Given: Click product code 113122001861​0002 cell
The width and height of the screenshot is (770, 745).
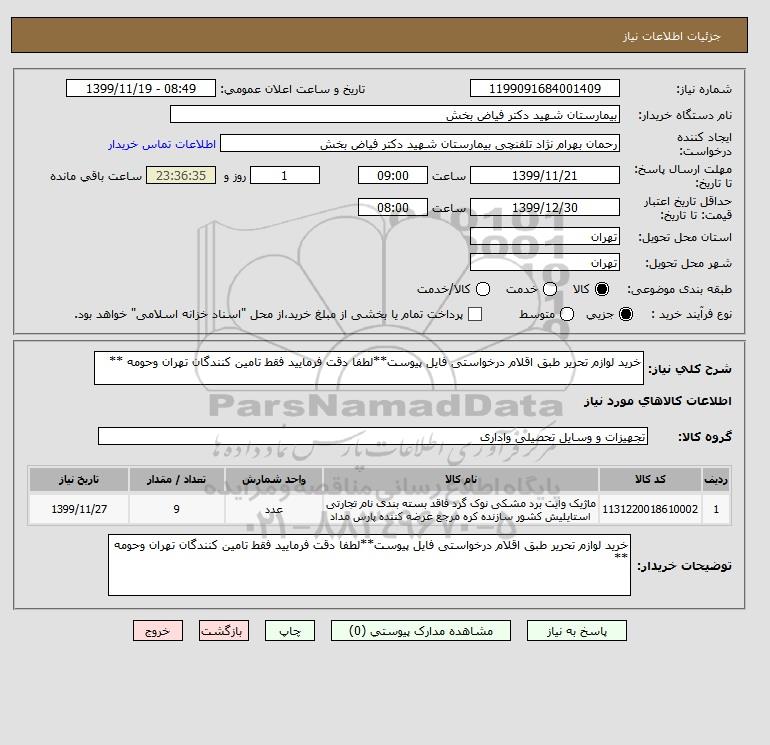Looking at the screenshot, I should pos(650,509).
